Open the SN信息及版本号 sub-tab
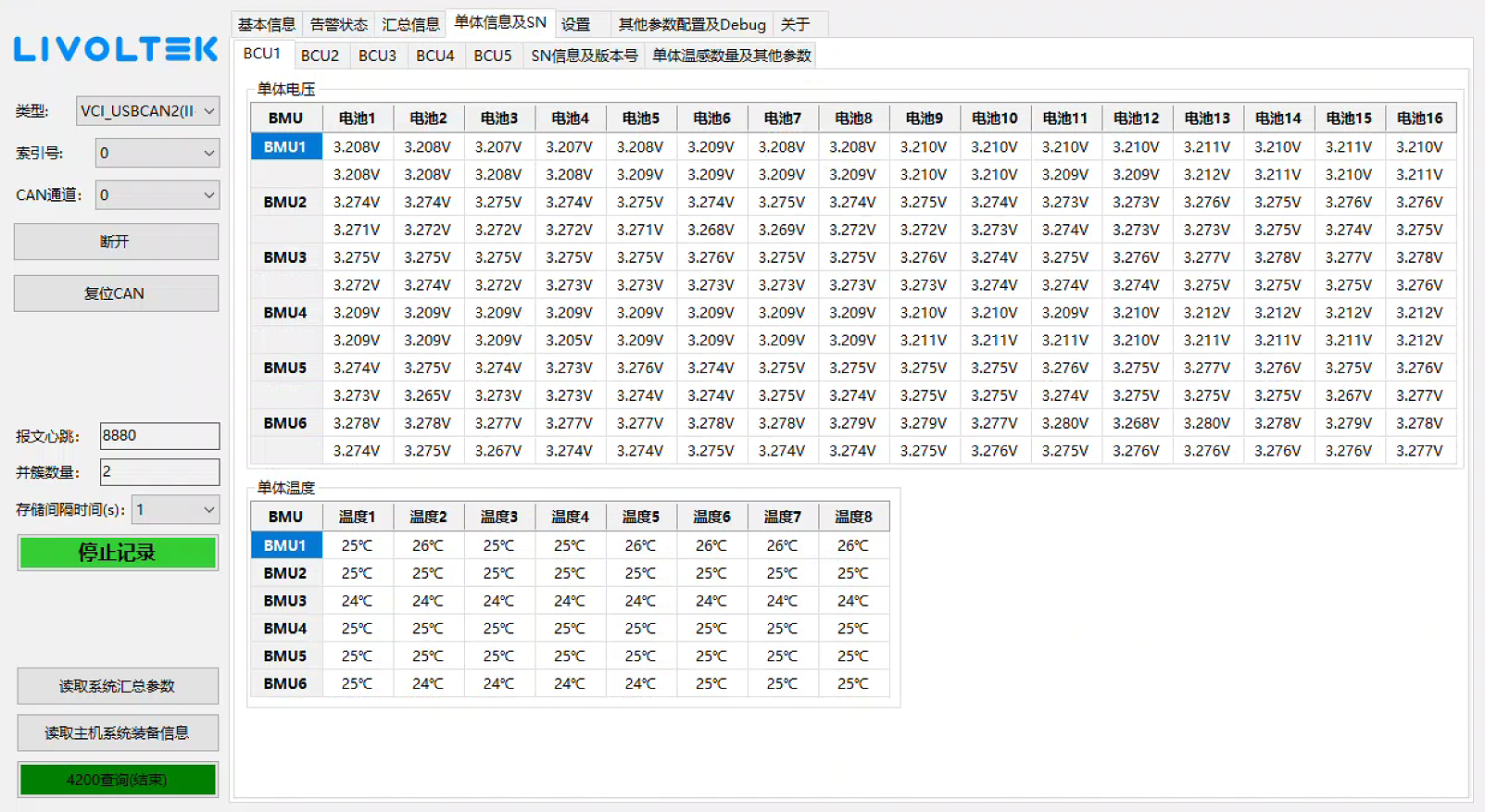Screen dimensions: 1485x812 tap(584, 56)
